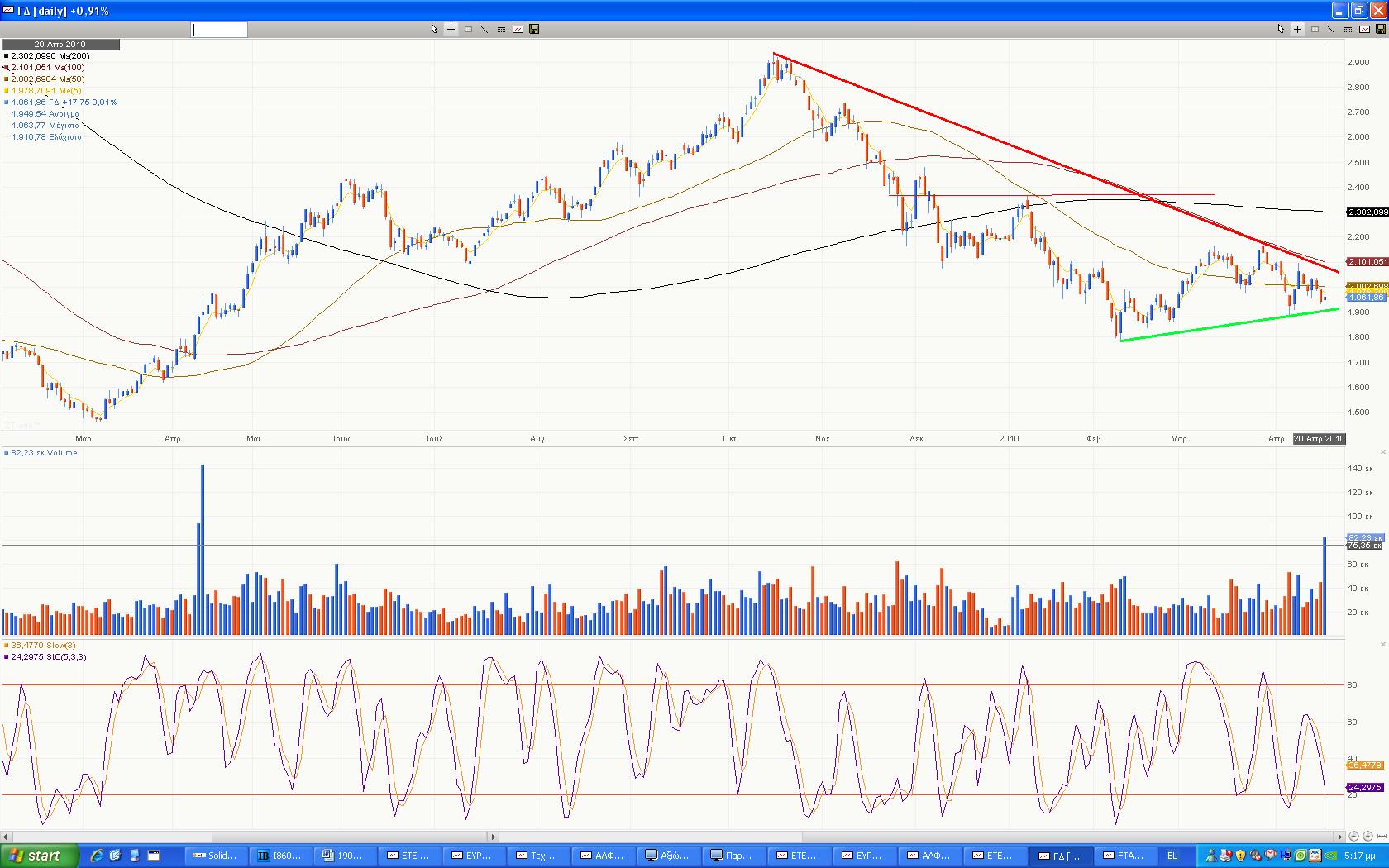The height and width of the screenshot is (868, 1389).
Task: Click the chart indicator icon in the left-hand toolbar
Action: click(518, 29)
